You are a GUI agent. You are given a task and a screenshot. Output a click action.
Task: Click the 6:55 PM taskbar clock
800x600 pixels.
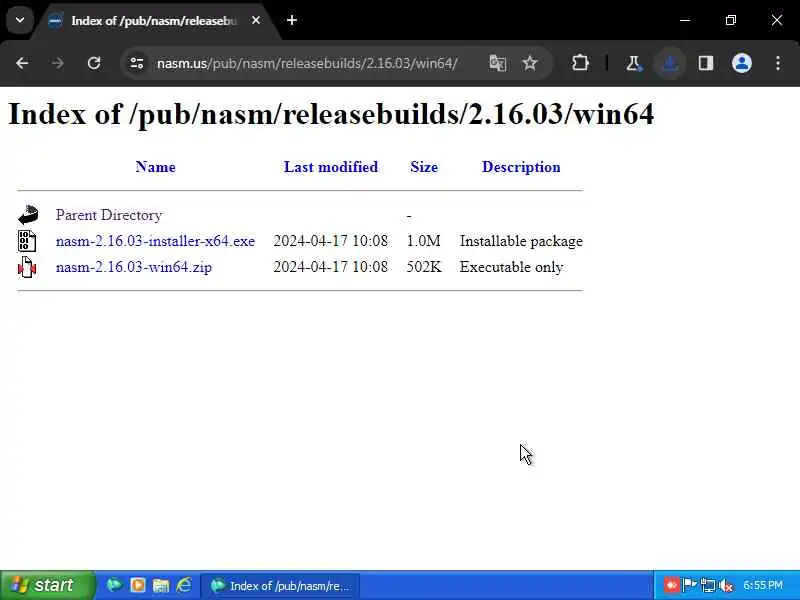tap(763, 585)
